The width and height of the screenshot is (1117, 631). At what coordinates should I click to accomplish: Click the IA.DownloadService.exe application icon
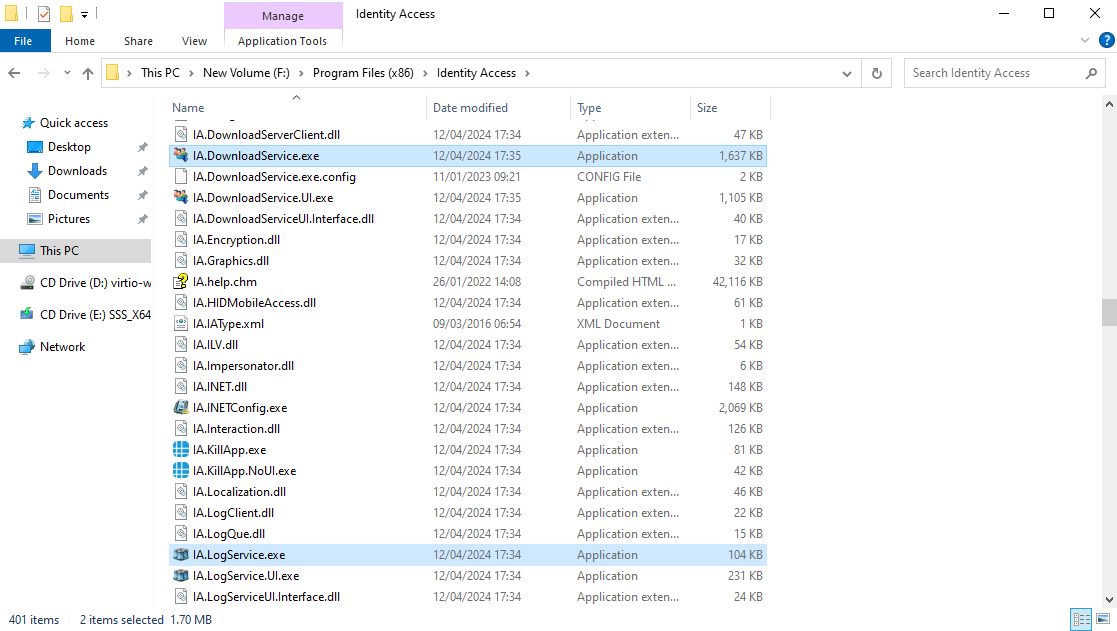pyautogui.click(x=181, y=155)
